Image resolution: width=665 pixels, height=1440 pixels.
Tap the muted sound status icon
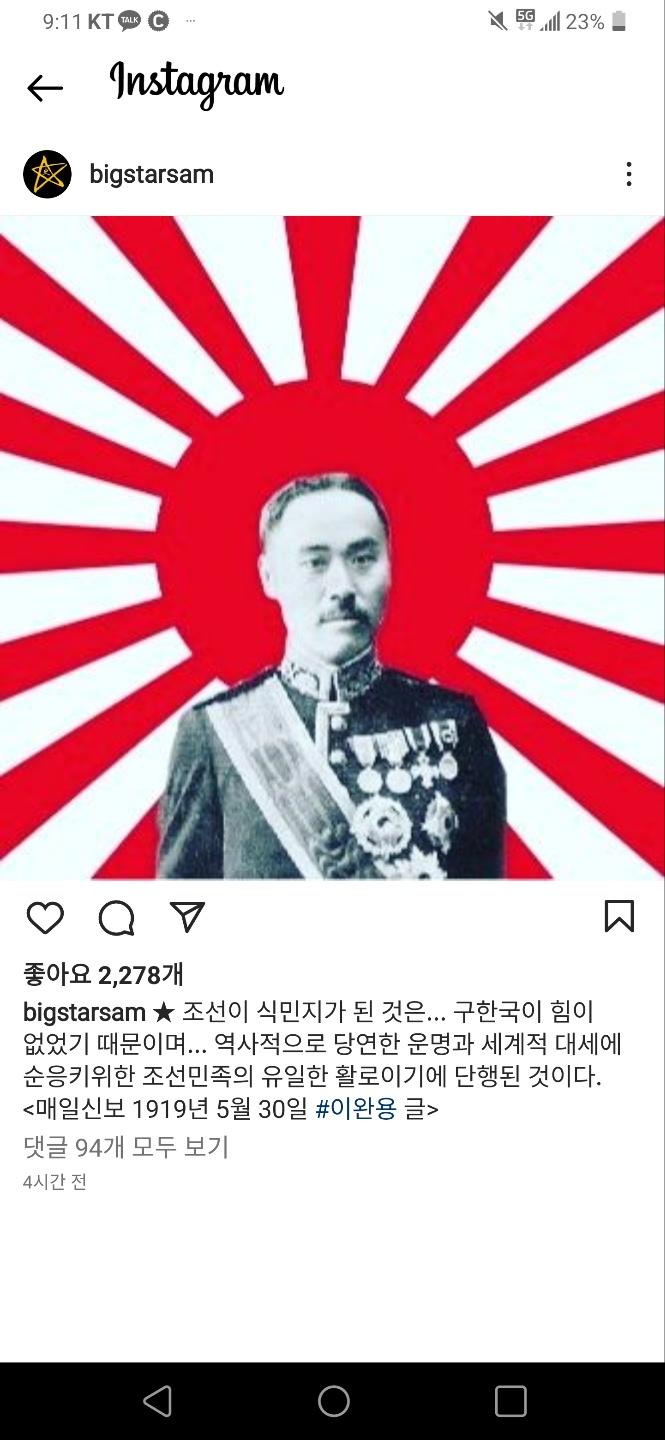[498, 21]
